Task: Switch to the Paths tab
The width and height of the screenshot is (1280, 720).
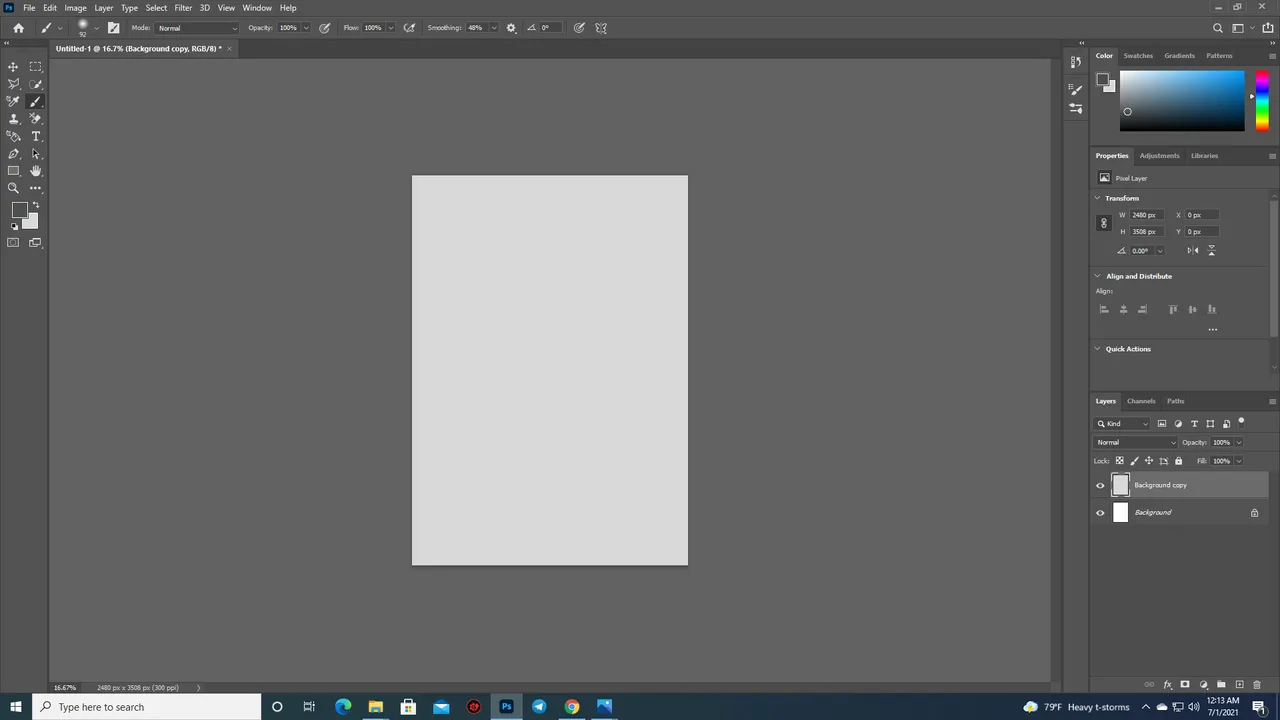Action: click(1175, 401)
